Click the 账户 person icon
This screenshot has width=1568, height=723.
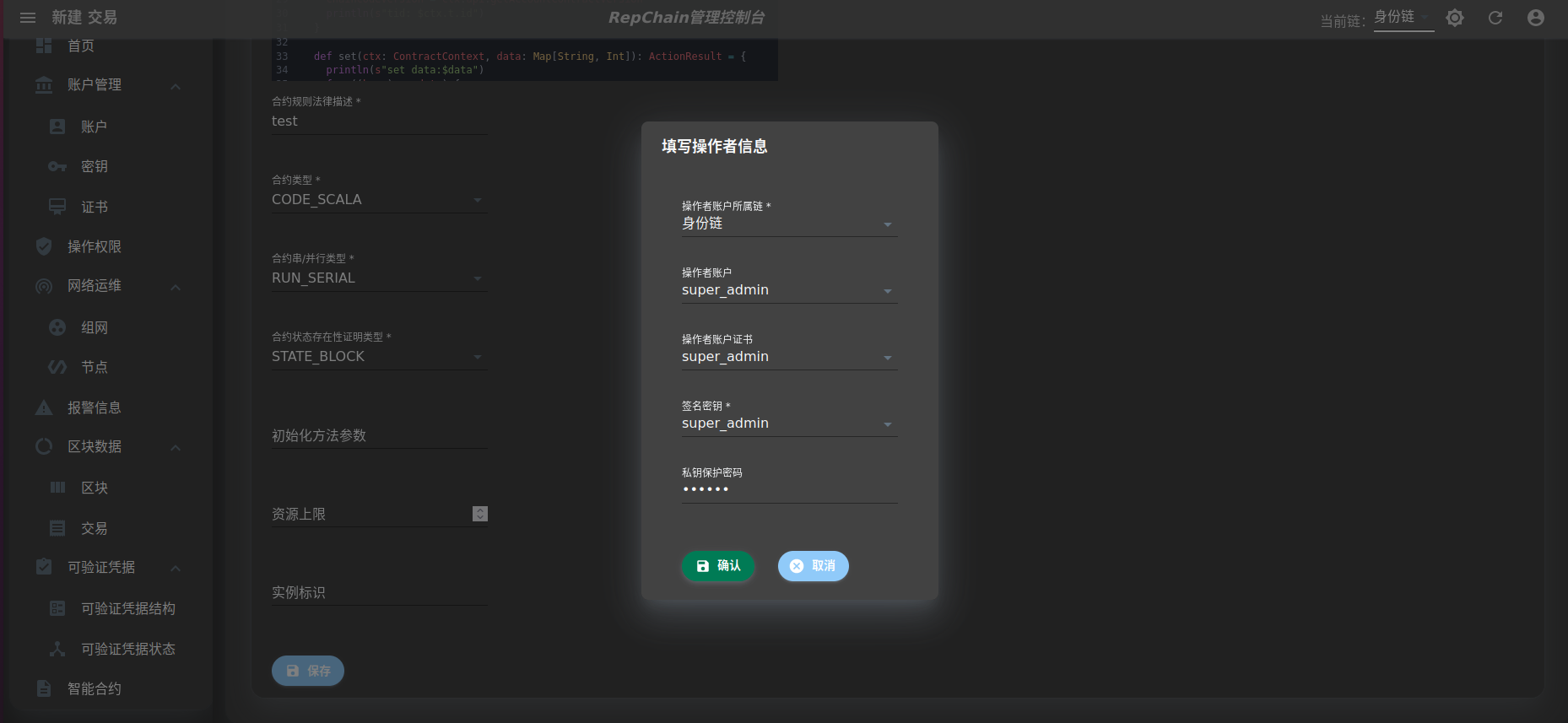(57, 127)
